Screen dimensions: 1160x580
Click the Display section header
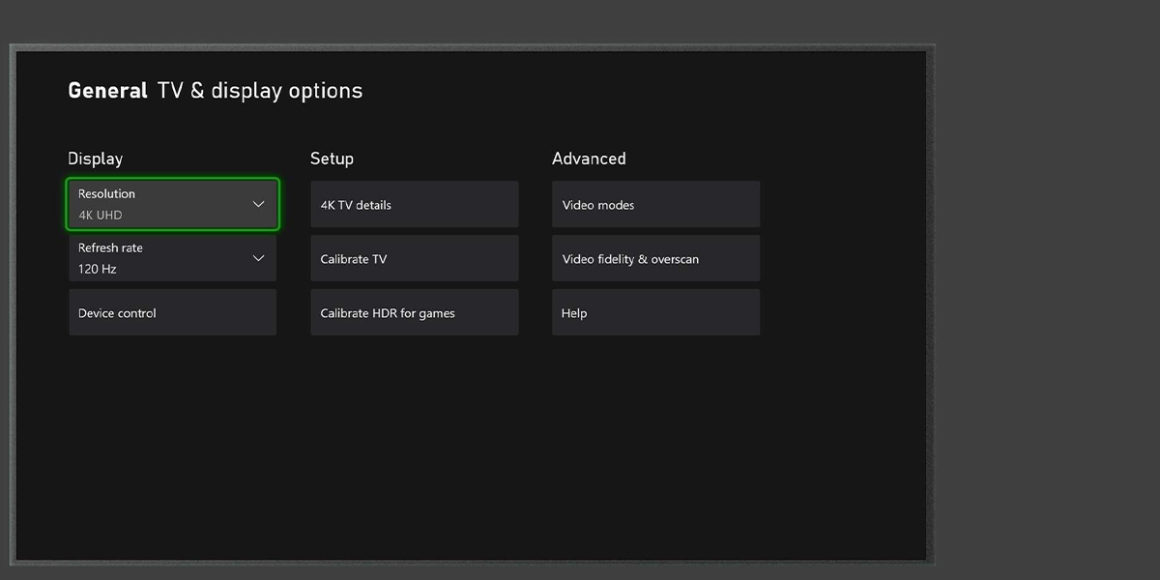95,158
